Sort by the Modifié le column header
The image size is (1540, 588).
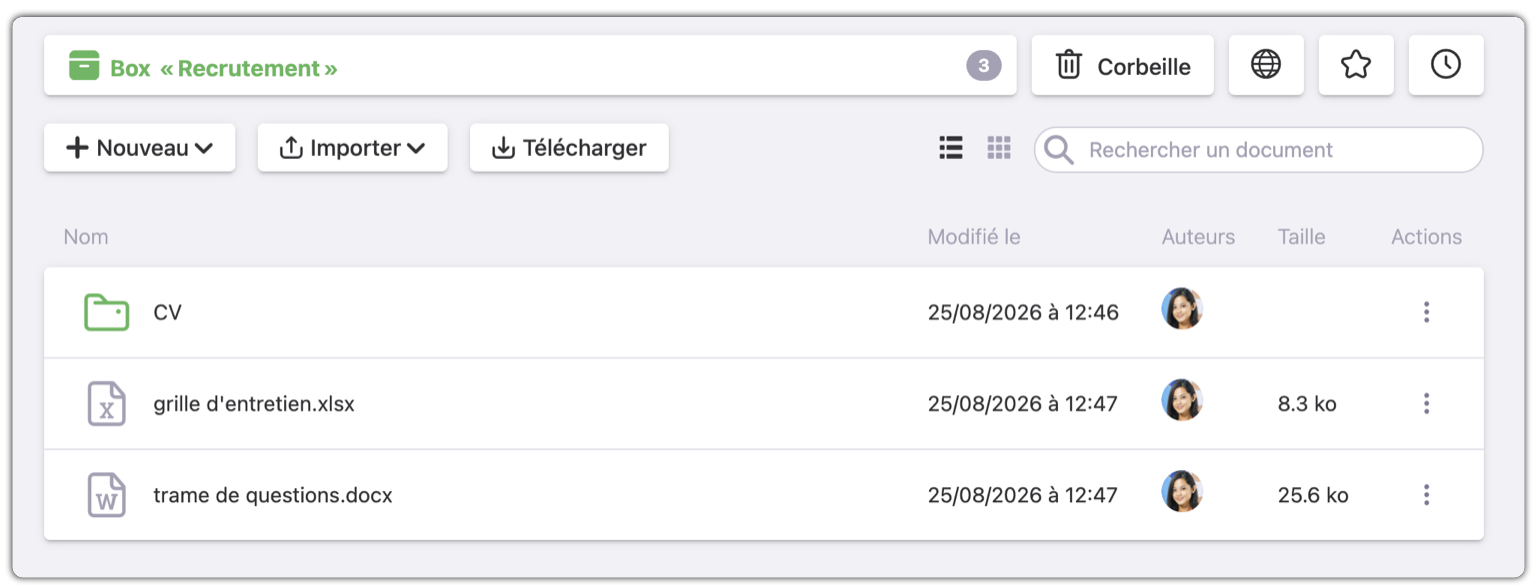pyautogui.click(x=974, y=237)
